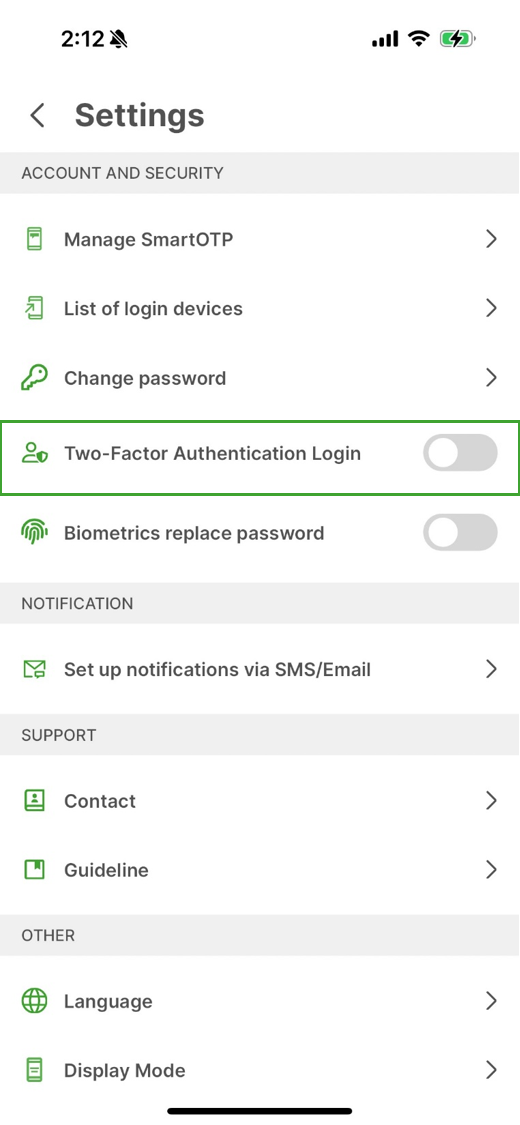The image size is (520, 1125).
Task: Open List of login devices chevron
Action: click(x=491, y=309)
